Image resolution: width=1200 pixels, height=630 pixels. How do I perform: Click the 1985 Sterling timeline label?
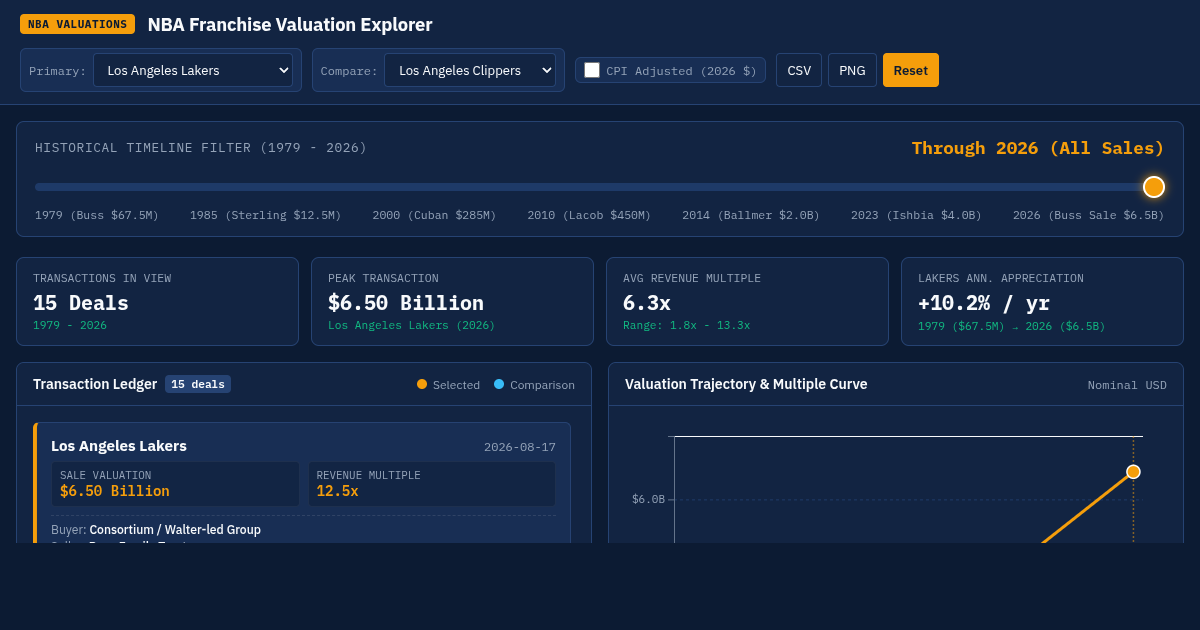pyautogui.click(x=266, y=215)
